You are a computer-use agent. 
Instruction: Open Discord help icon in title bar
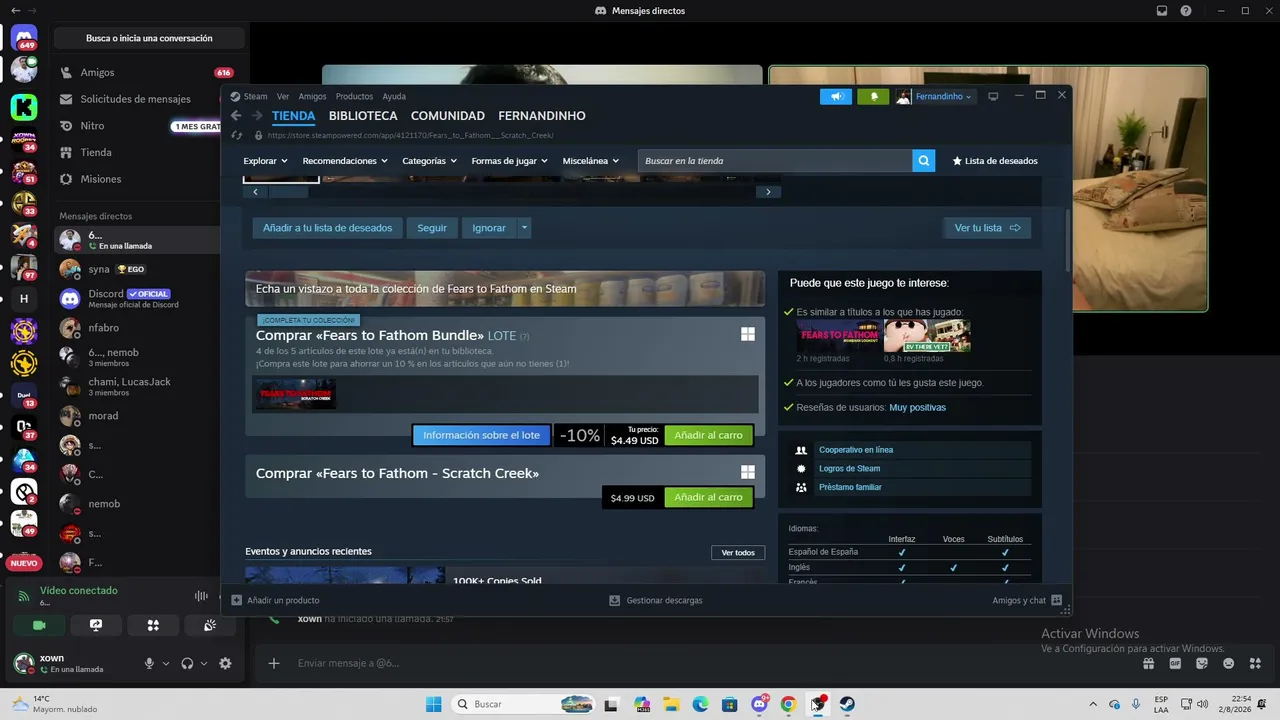pos(1186,11)
